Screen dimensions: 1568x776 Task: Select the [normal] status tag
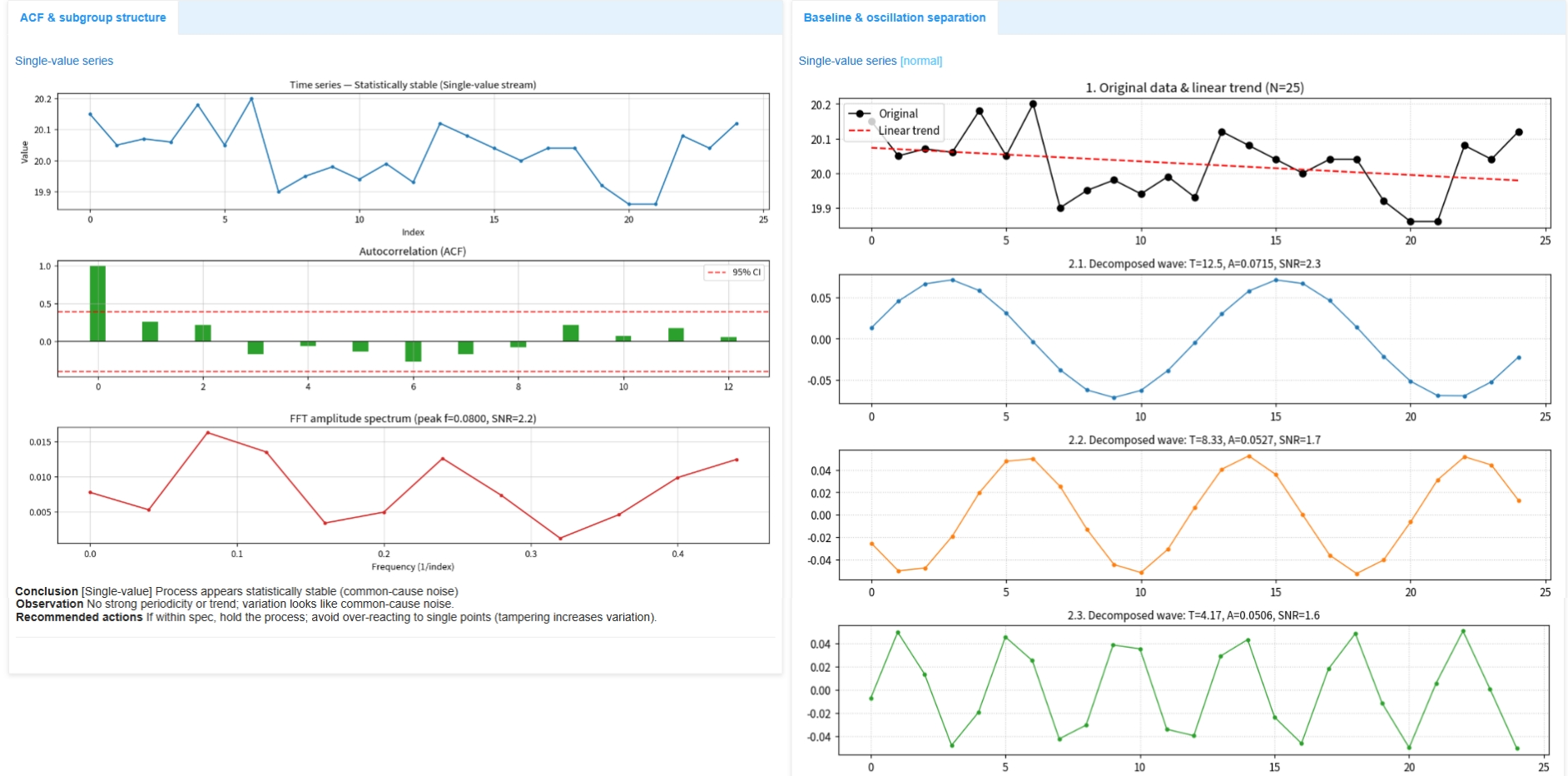coord(921,61)
